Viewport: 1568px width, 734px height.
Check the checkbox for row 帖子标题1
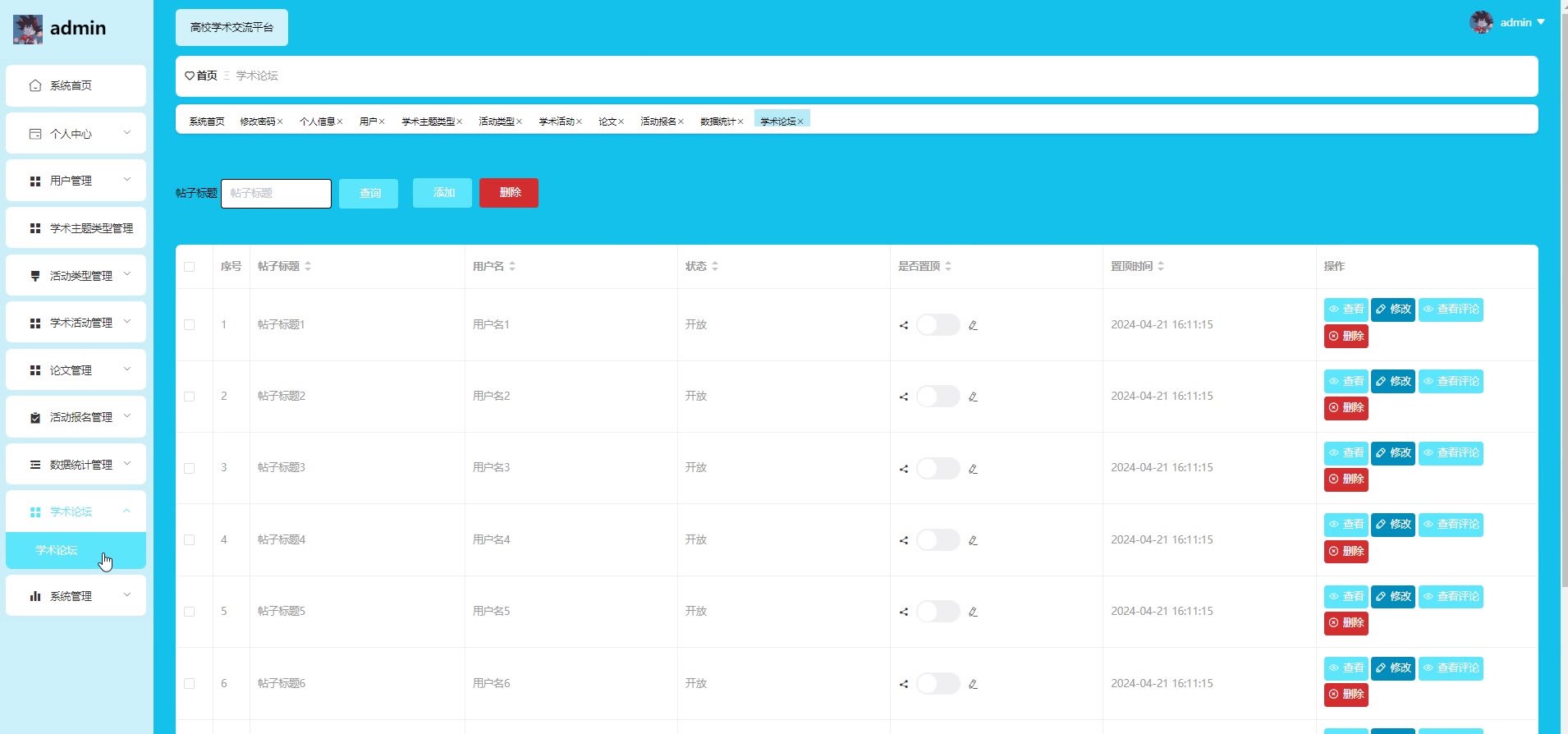(190, 325)
